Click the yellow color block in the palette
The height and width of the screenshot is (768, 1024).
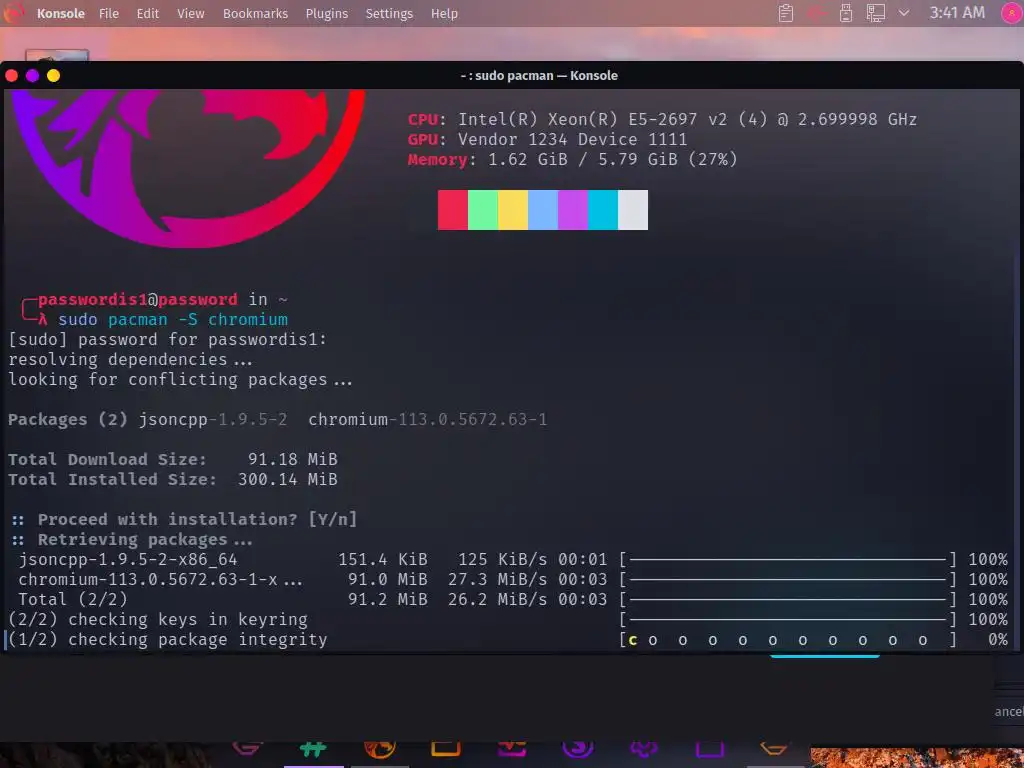tap(513, 210)
